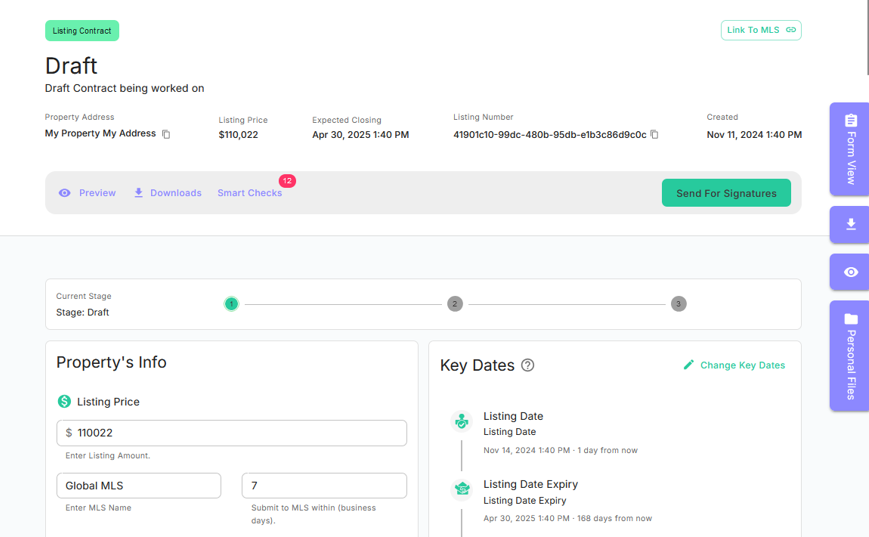Viewport: 869px width, 537px height.
Task: Click the Listing Date timeline icon
Action: point(462,422)
